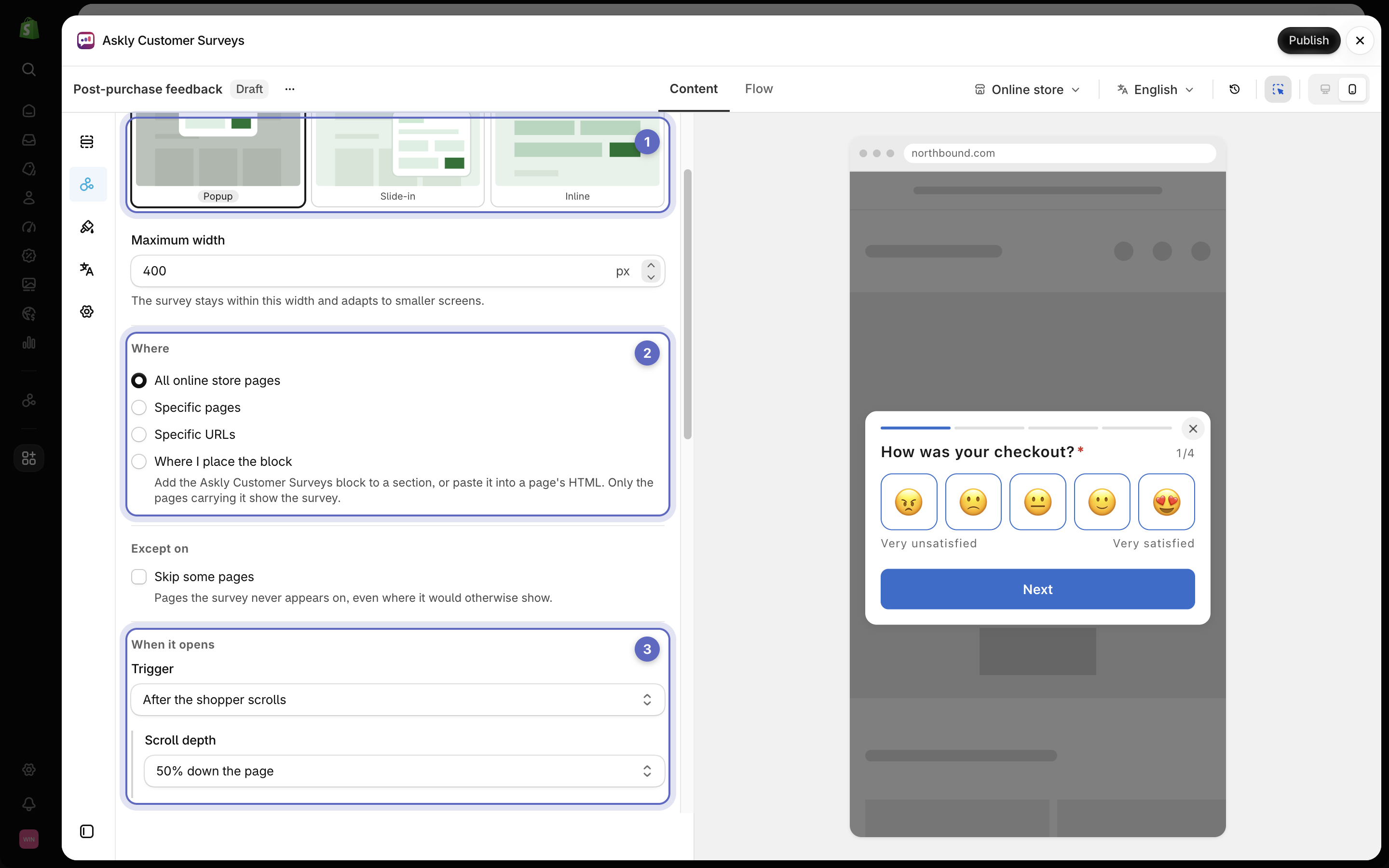The image size is (1389, 868).
Task: Open the Trigger dropdown
Action: pyautogui.click(x=398, y=699)
